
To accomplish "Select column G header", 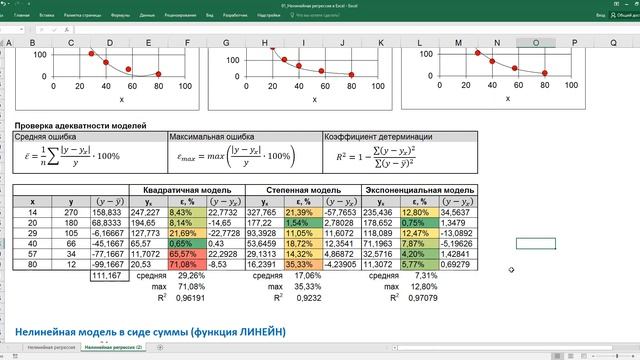I will (x=226, y=43).
